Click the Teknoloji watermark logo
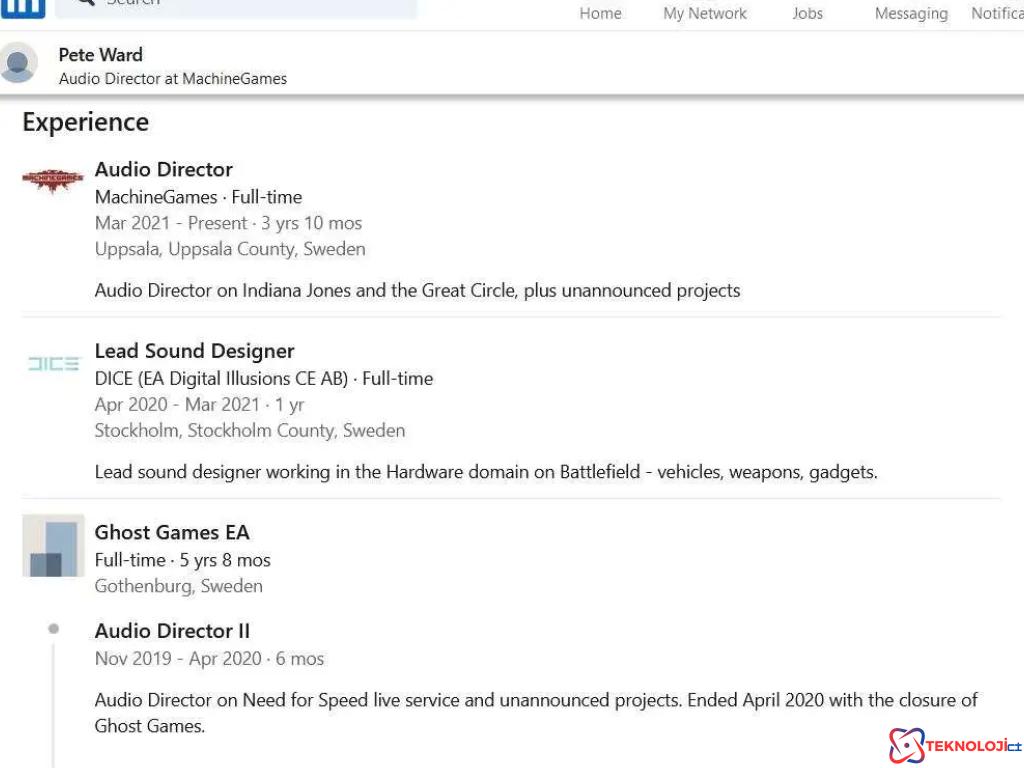 (953, 745)
